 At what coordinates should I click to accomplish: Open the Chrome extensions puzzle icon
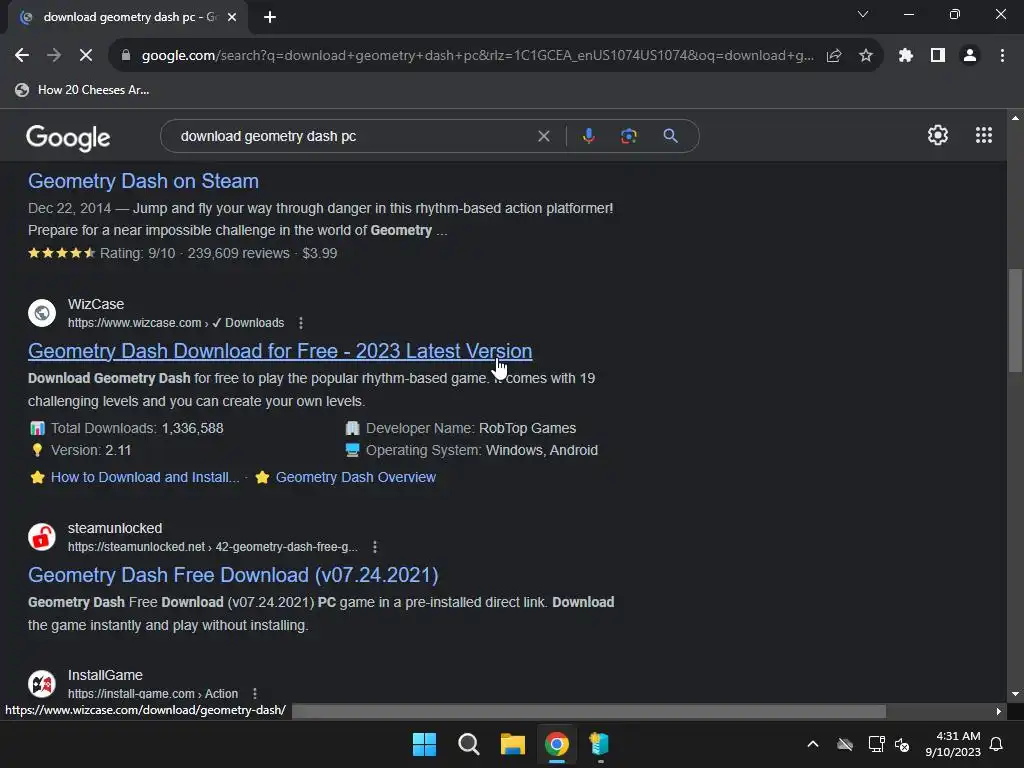tap(906, 56)
